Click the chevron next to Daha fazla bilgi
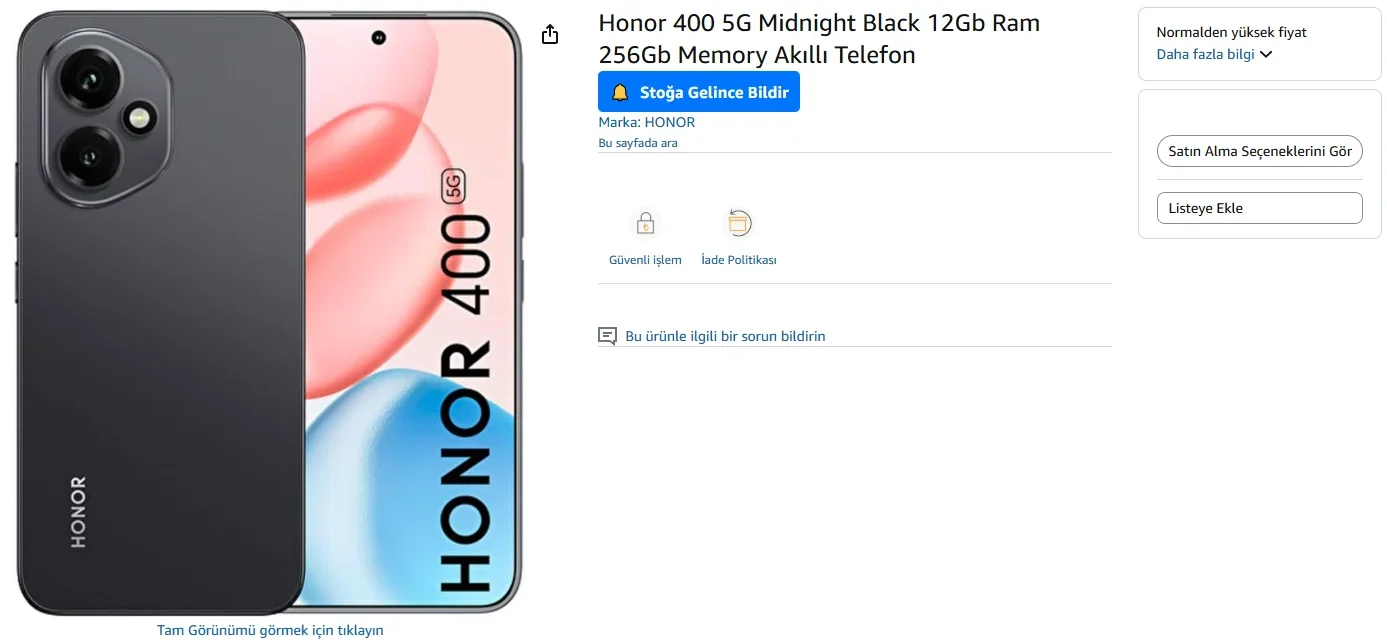This screenshot has height=643, width=1387. (x=1266, y=54)
